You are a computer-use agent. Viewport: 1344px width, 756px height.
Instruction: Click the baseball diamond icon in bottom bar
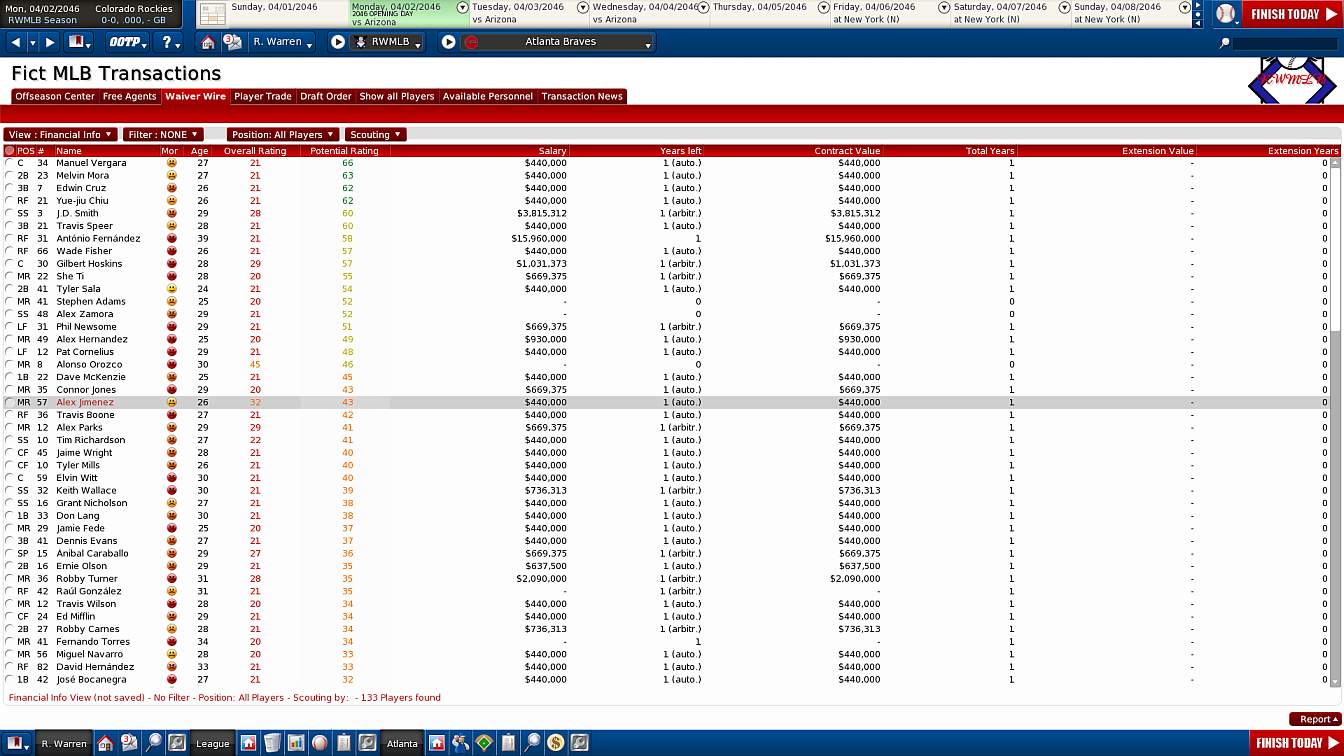pos(484,743)
